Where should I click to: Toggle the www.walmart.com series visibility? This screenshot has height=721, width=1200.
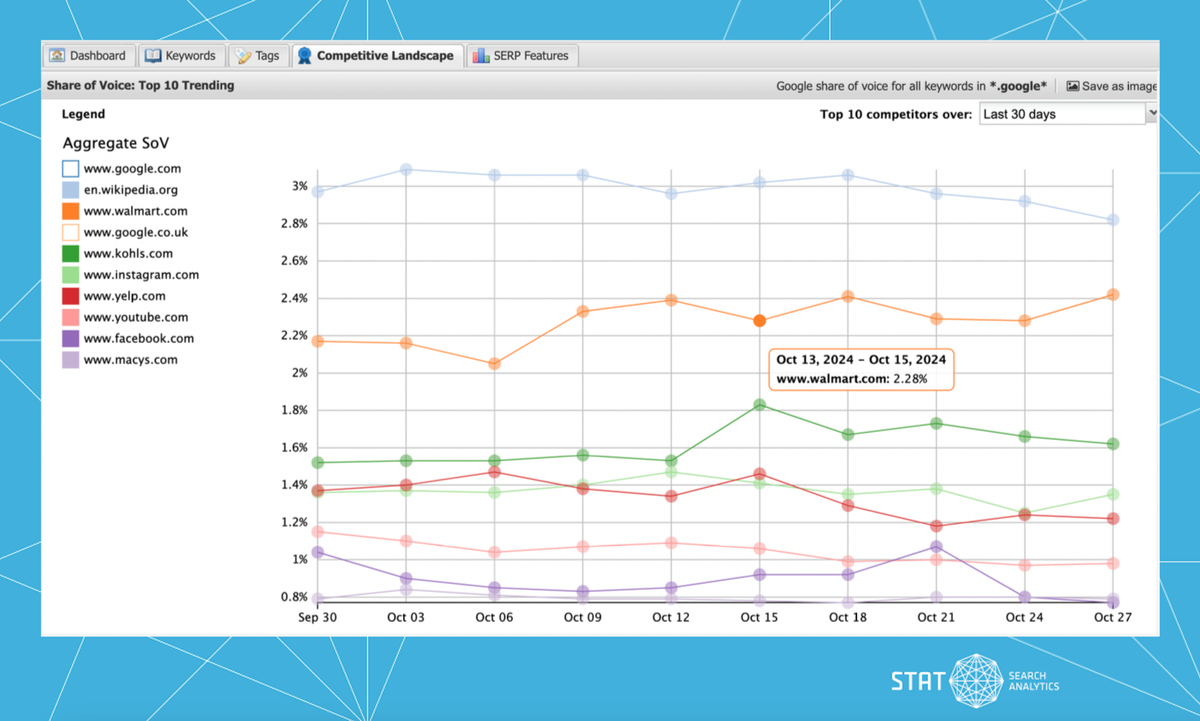(70, 211)
